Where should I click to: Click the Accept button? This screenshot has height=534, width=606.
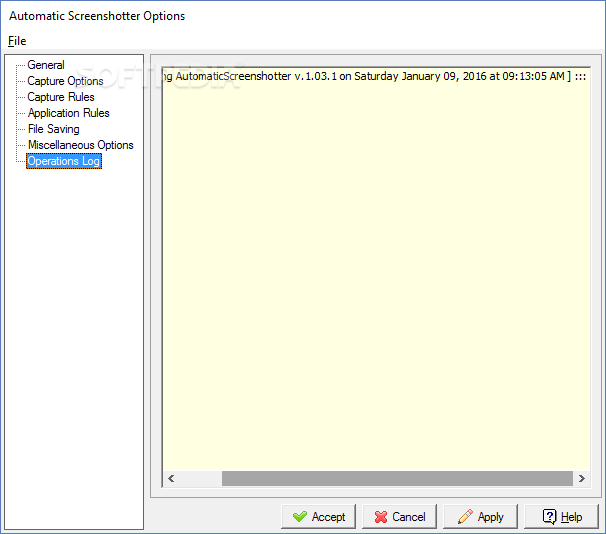point(318,517)
